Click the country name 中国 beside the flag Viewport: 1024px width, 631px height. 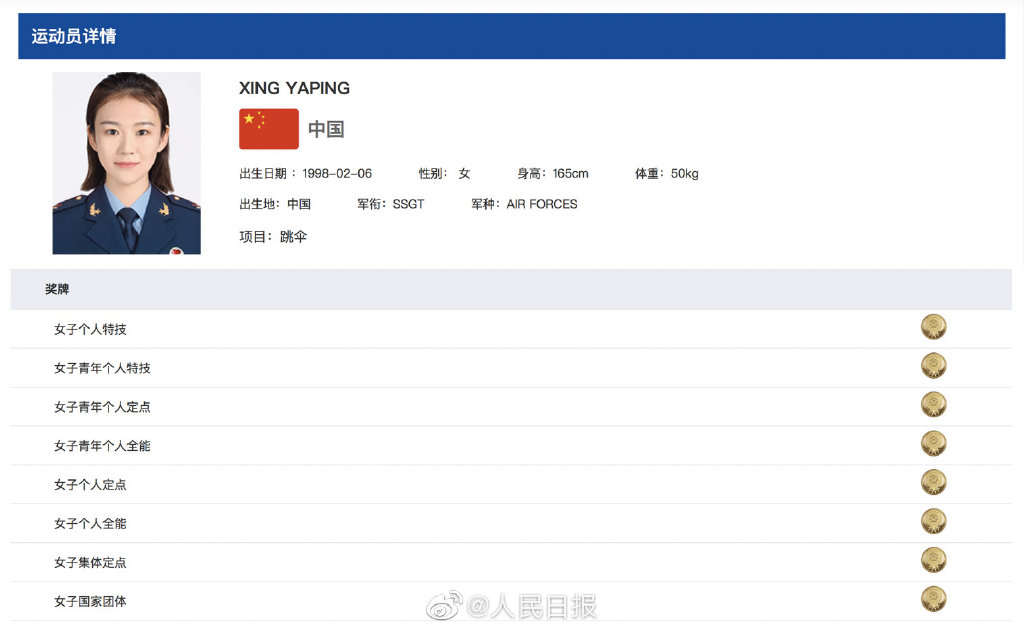pyautogui.click(x=326, y=129)
